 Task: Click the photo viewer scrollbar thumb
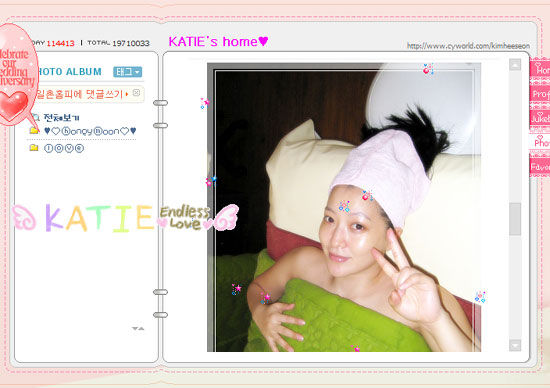click(x=515, y=219)
